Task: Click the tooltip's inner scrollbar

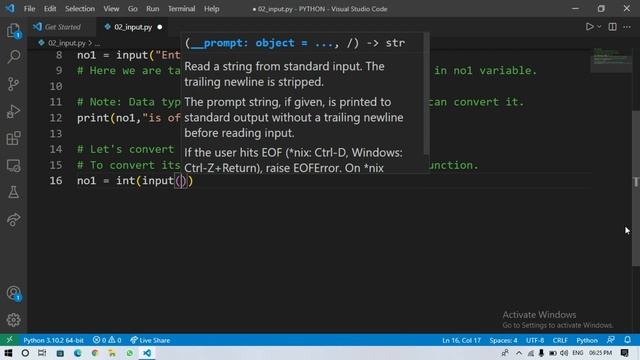Action: click(426, 94)
